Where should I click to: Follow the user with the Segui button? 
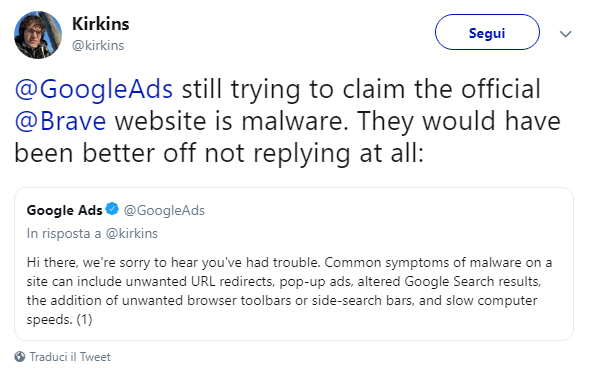pos(487,32)
